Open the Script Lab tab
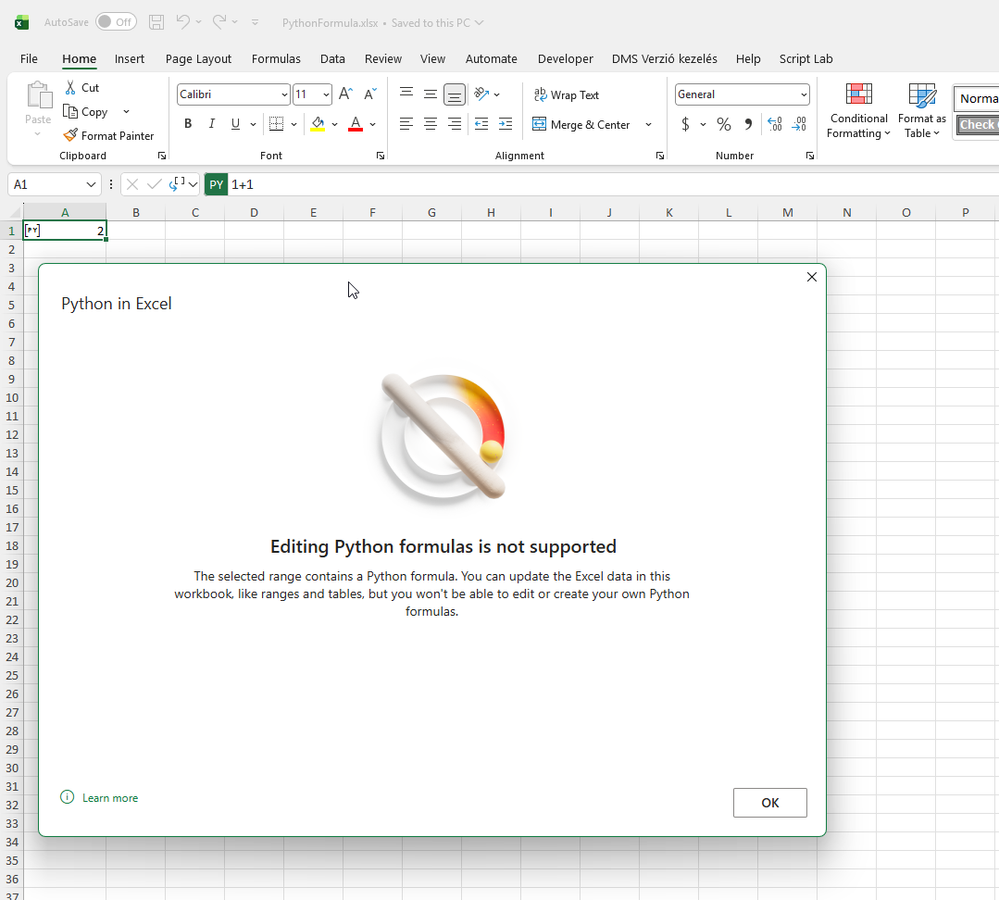The image size is (999, 900). [806, 59]
